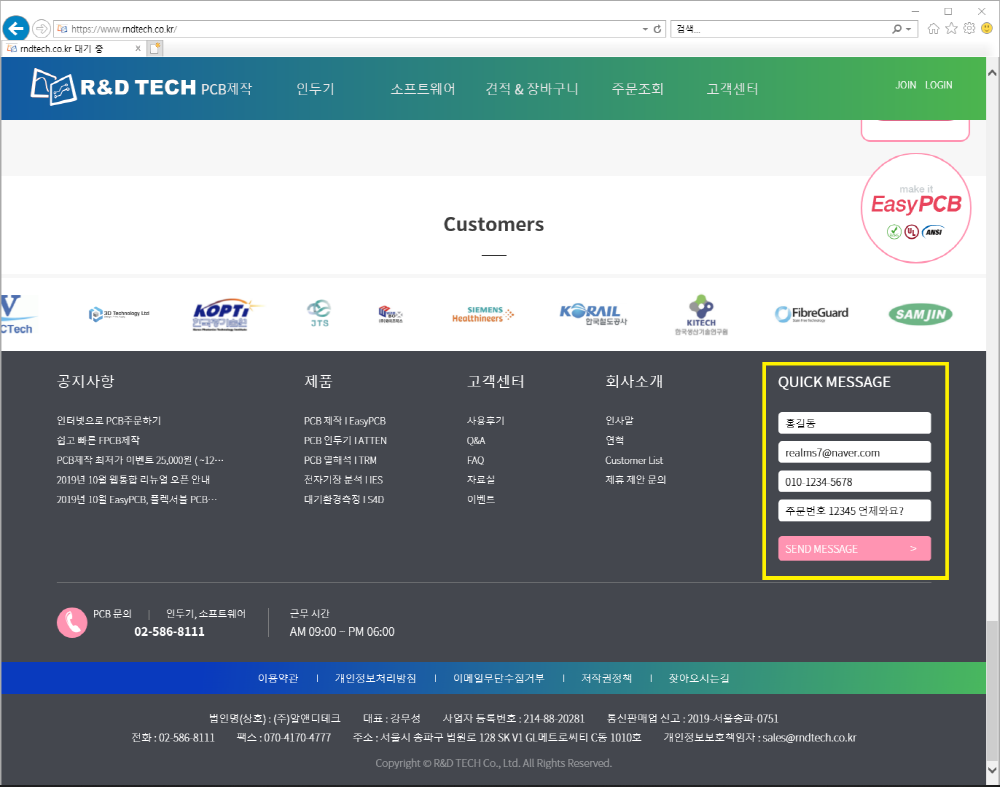
Task: Click the SAMJIN customer logo
Action: 920,314
